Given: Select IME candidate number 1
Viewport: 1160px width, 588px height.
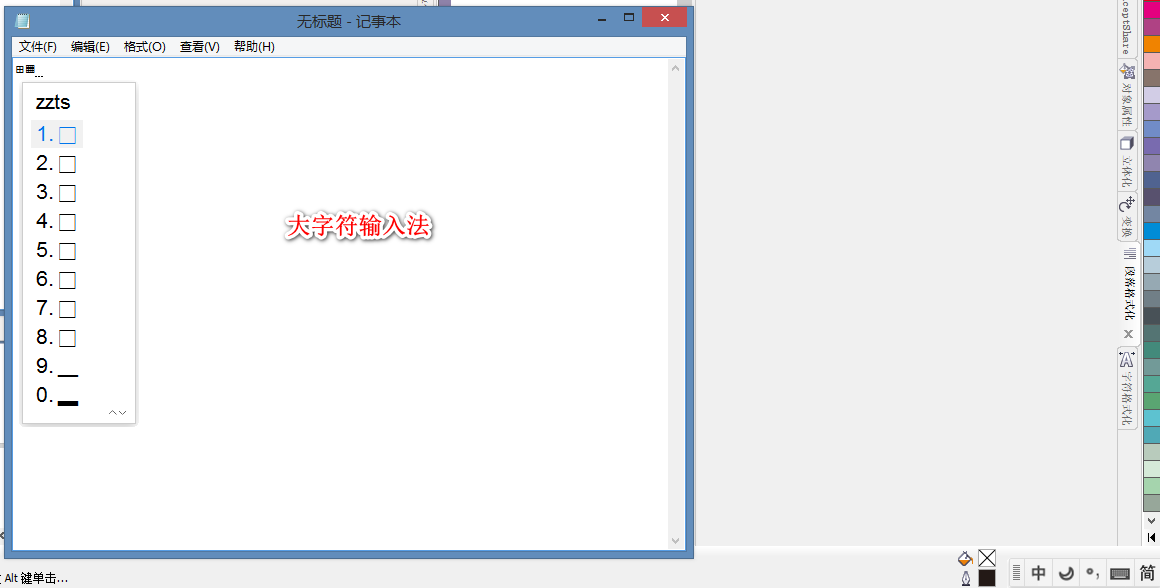Looking at the screenshot, I should [57, 134].
